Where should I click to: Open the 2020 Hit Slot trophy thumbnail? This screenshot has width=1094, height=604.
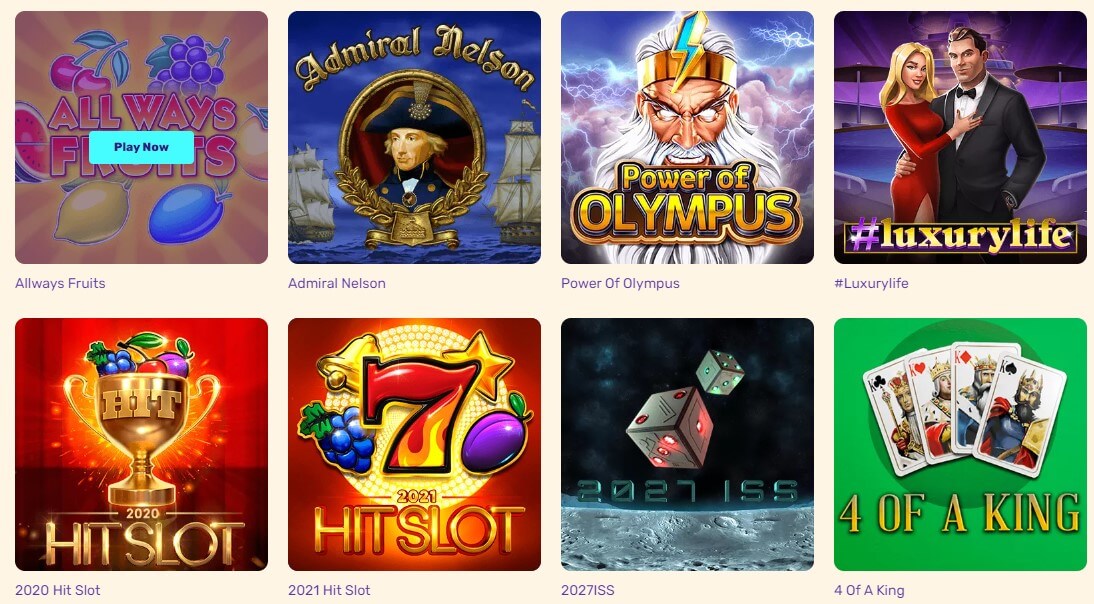tap(142, 444)
